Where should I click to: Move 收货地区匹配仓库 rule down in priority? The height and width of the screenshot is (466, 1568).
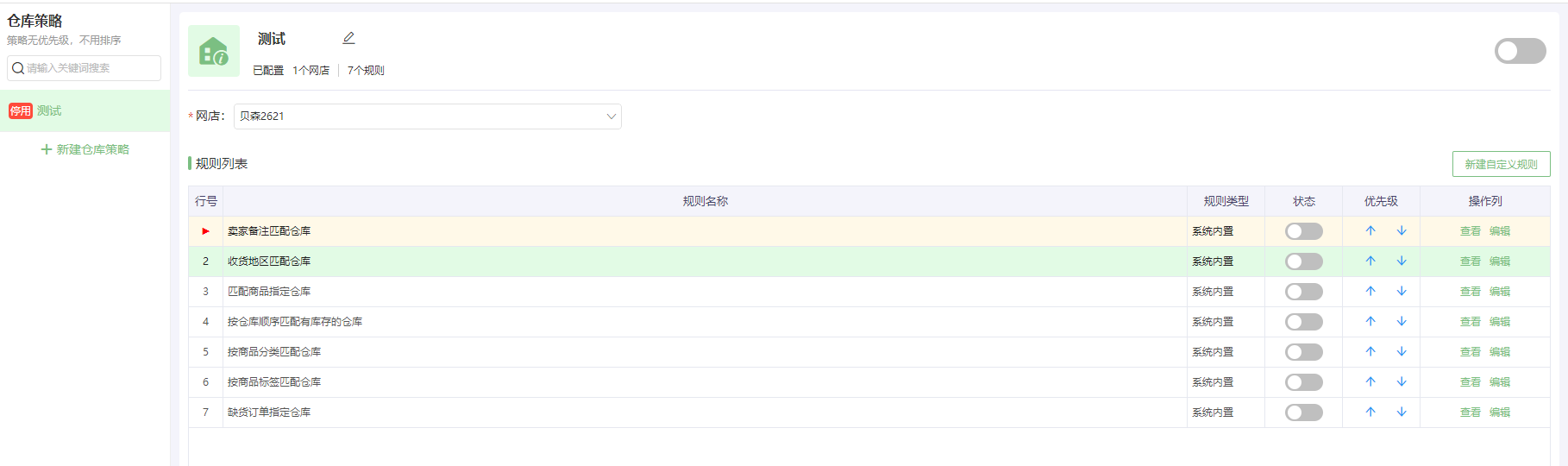[x=1402, y=261]
